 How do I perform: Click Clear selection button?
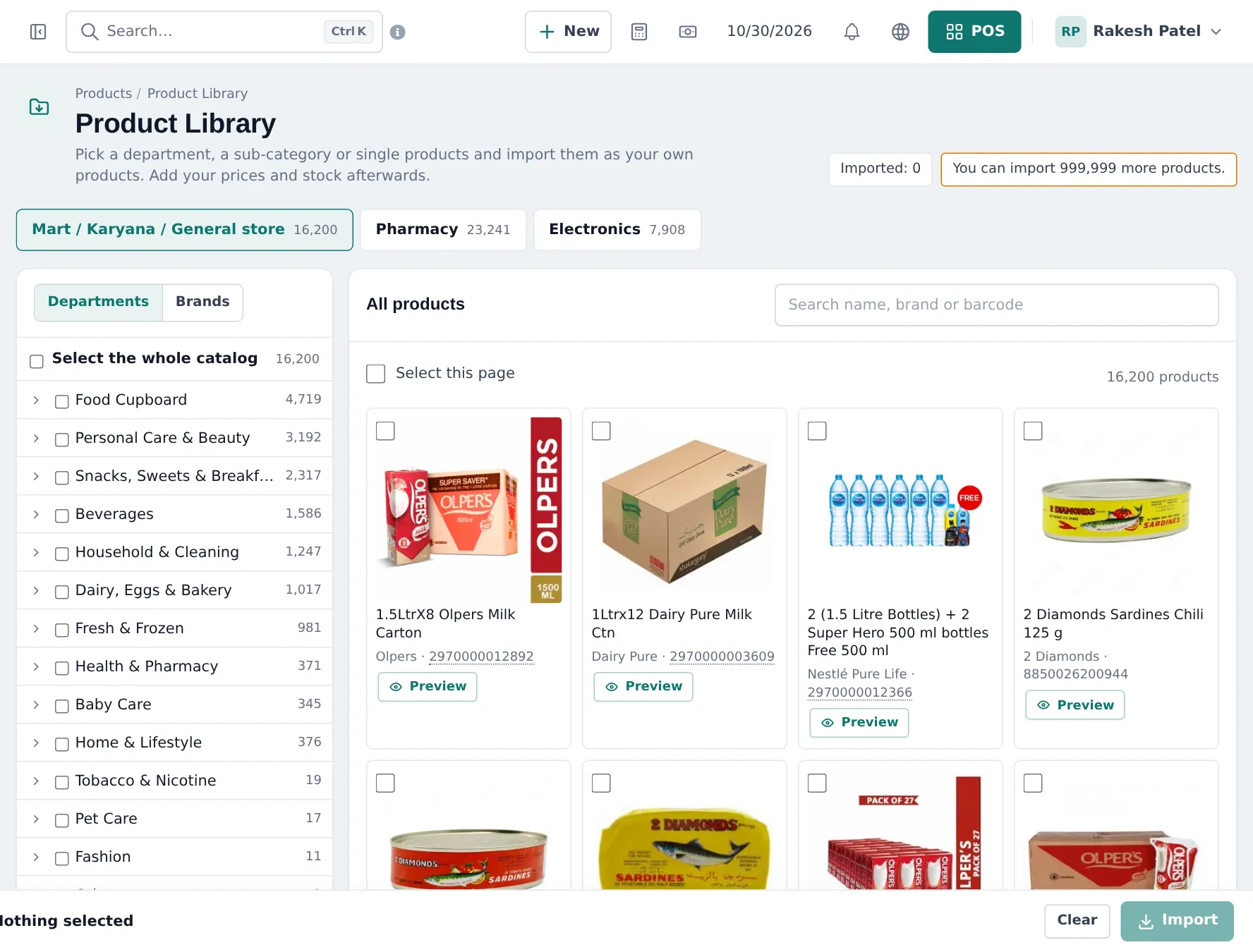tap(1077, 921)
